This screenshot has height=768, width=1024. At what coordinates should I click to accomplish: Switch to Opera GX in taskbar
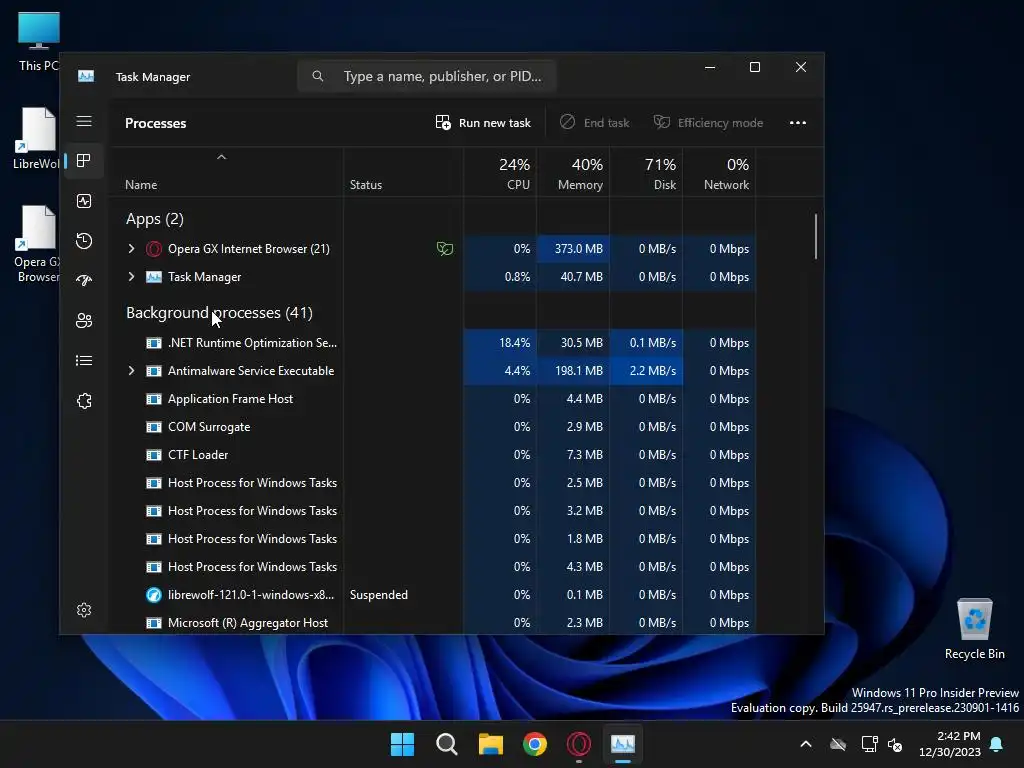pyautogui.click(x=579, y=744)
